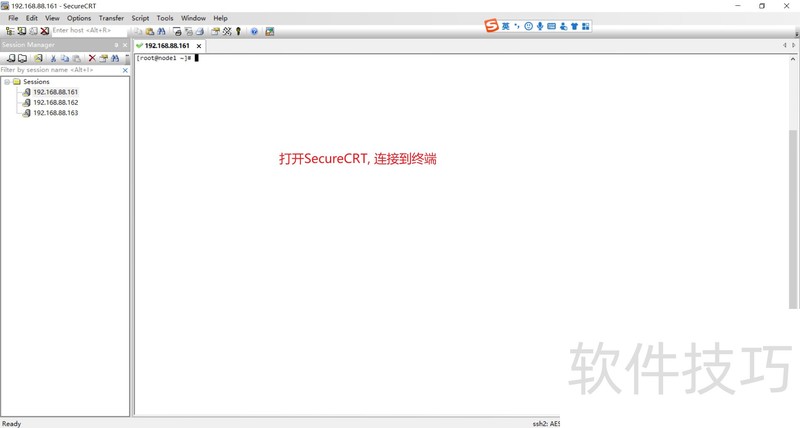The image size is (800, 428).
Task: Clear the session filter with X button
Action: [125, 70]
